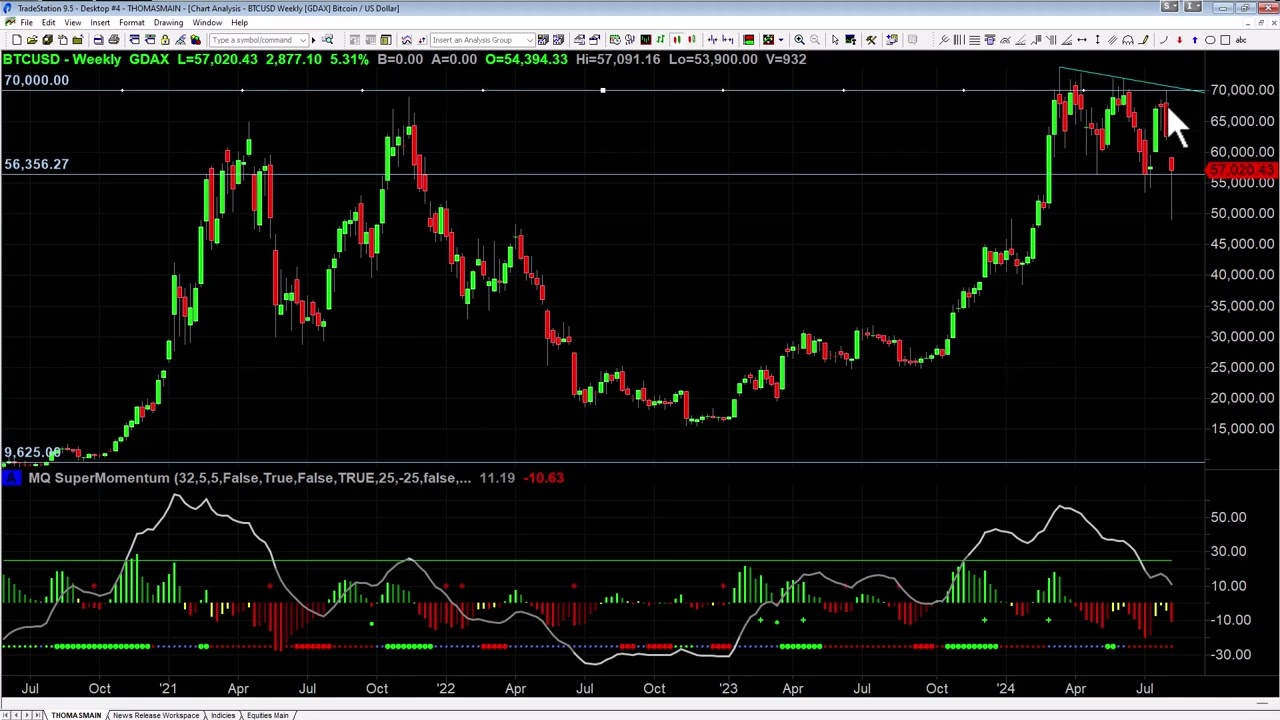Switch to News Release Workspace tab
The width and height of the screenshot is (1280, 720).
pyautogui.click(x=155, y=715)
